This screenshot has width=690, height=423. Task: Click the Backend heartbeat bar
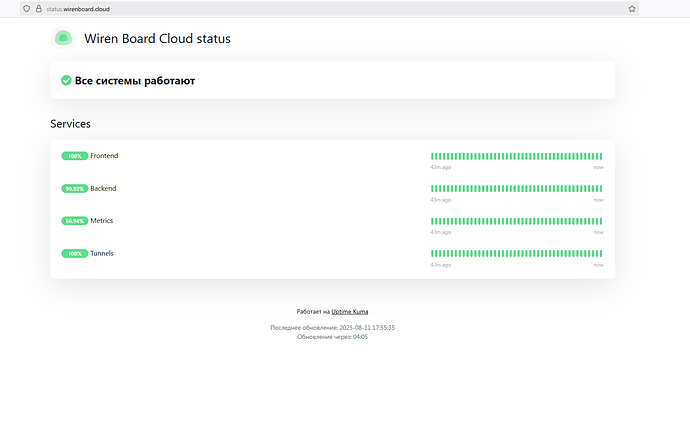pyautogui.click(x=517, y=189)
